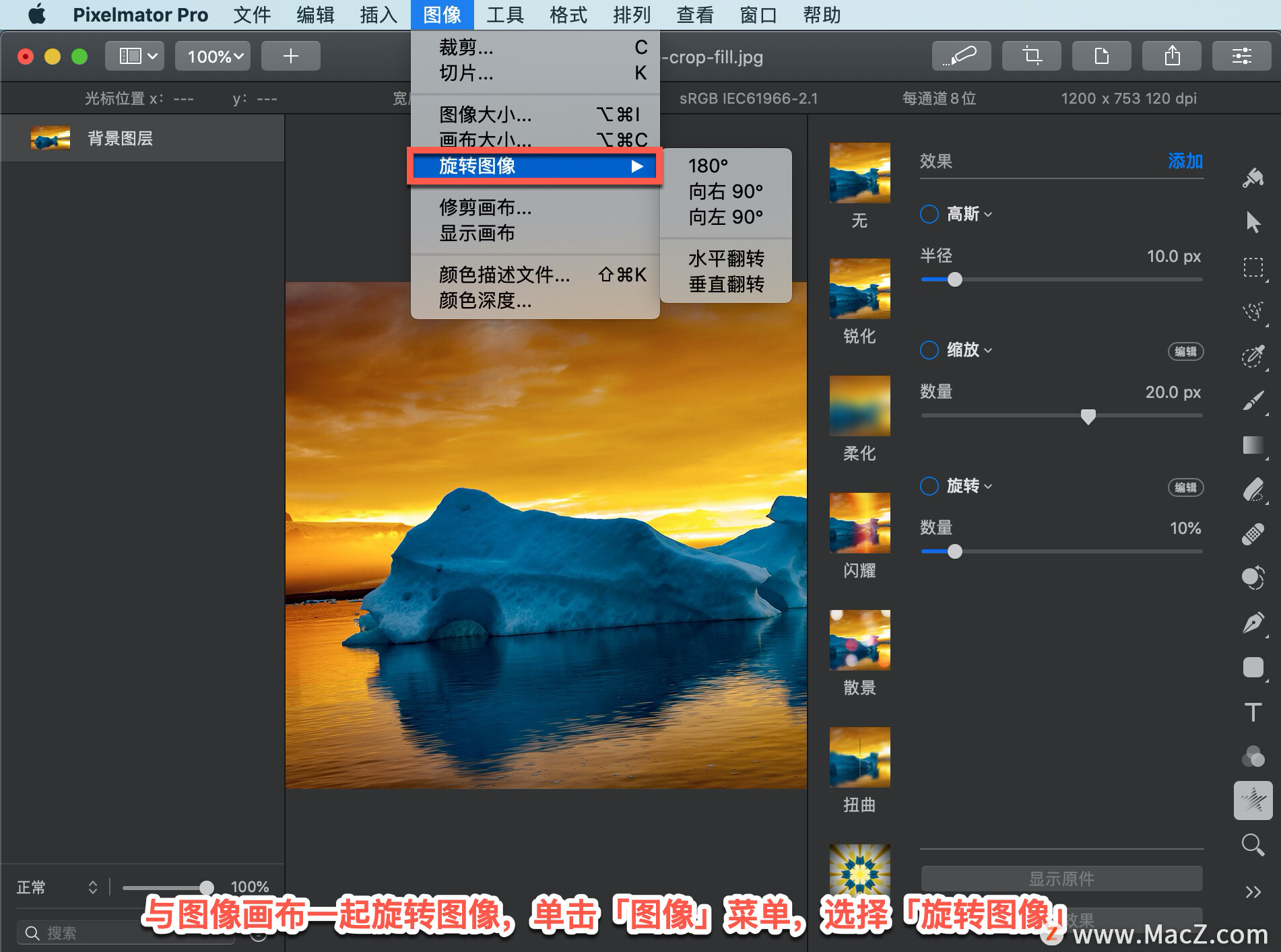Enable the Gaussian effect circle toggle
The height and width of the screenshot is (952, 1281).
[929, 214]
